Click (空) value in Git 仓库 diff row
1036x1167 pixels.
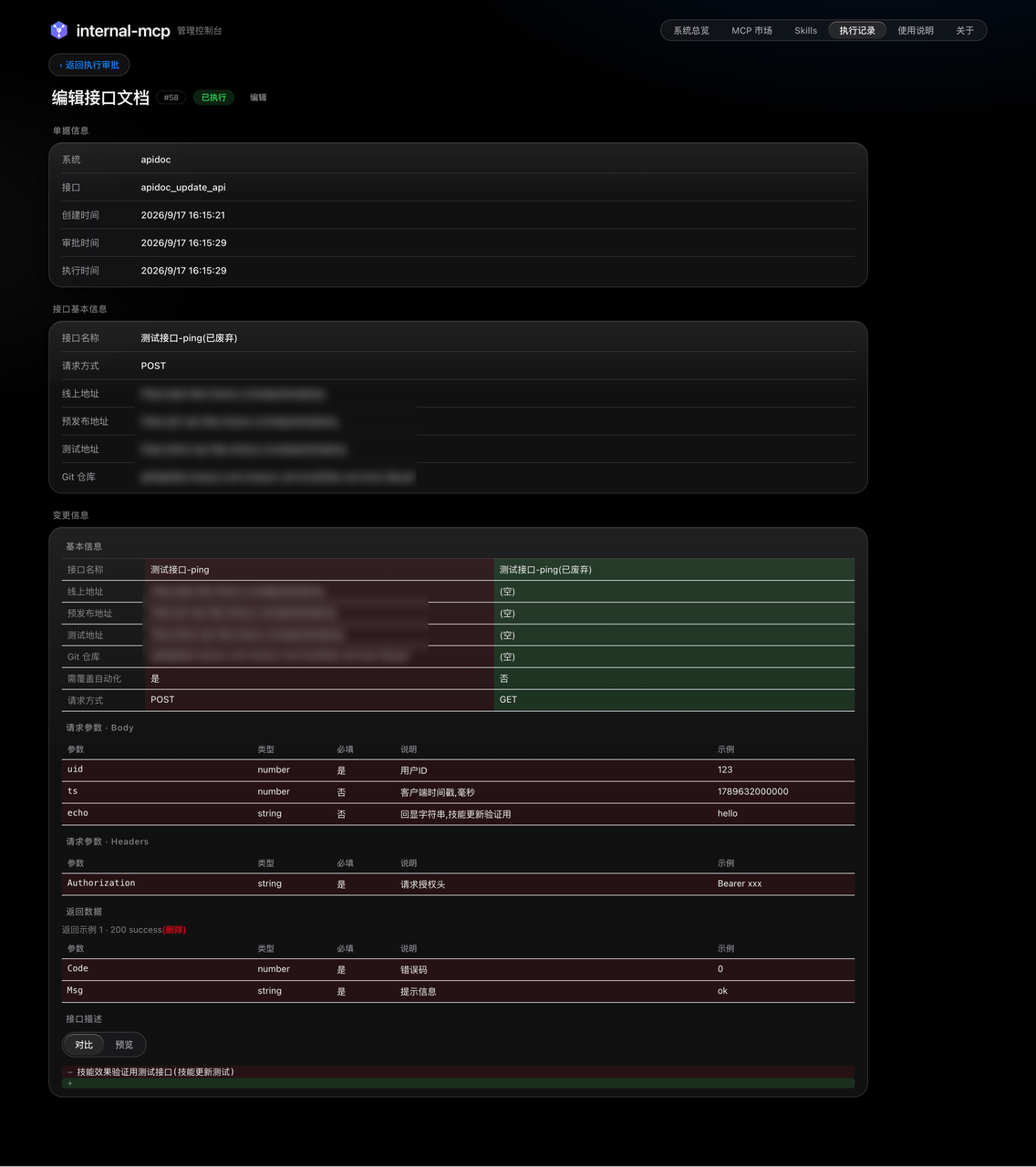tap(507, 656)
